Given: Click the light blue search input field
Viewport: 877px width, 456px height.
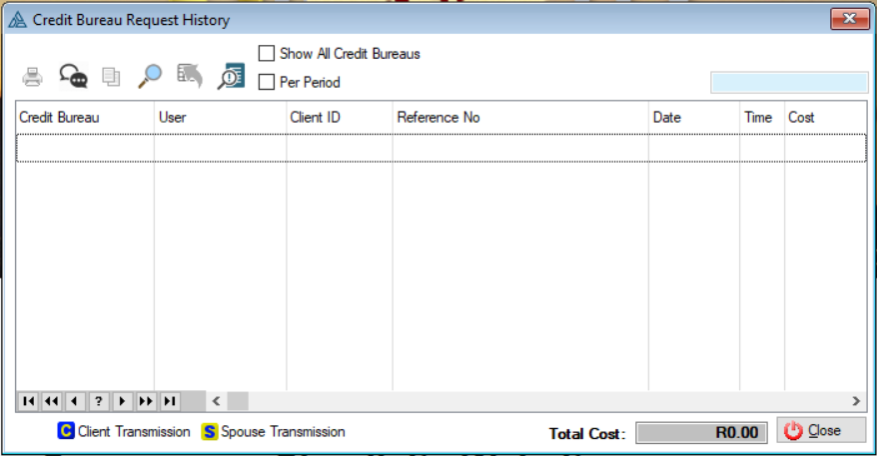Looking at the screenshot, I should pyautogui.click(x=789, y=83).
